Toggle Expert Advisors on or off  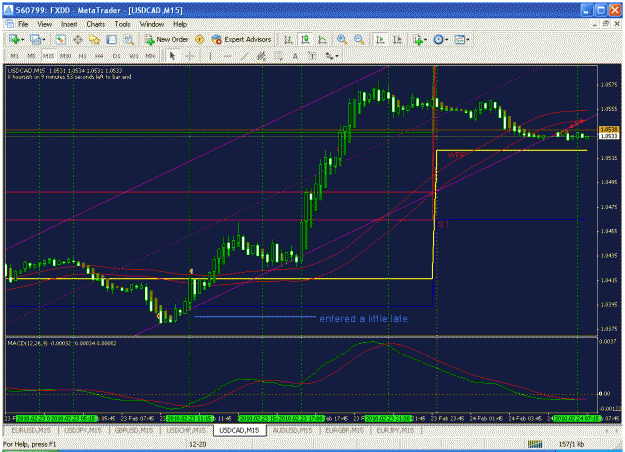coord(242,39)
